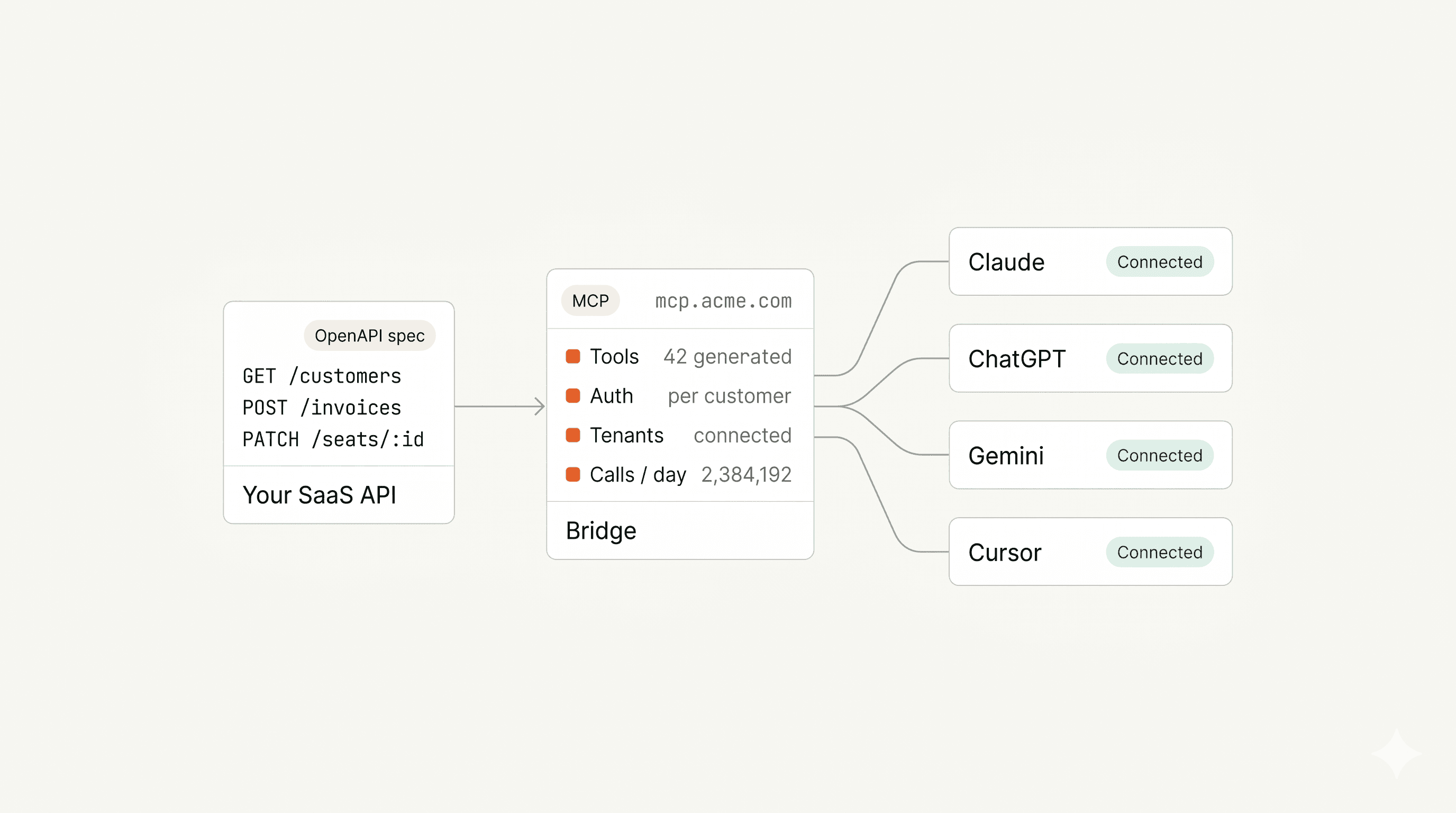
Task: Click the 42 generated value
Action: coord(727,357)
